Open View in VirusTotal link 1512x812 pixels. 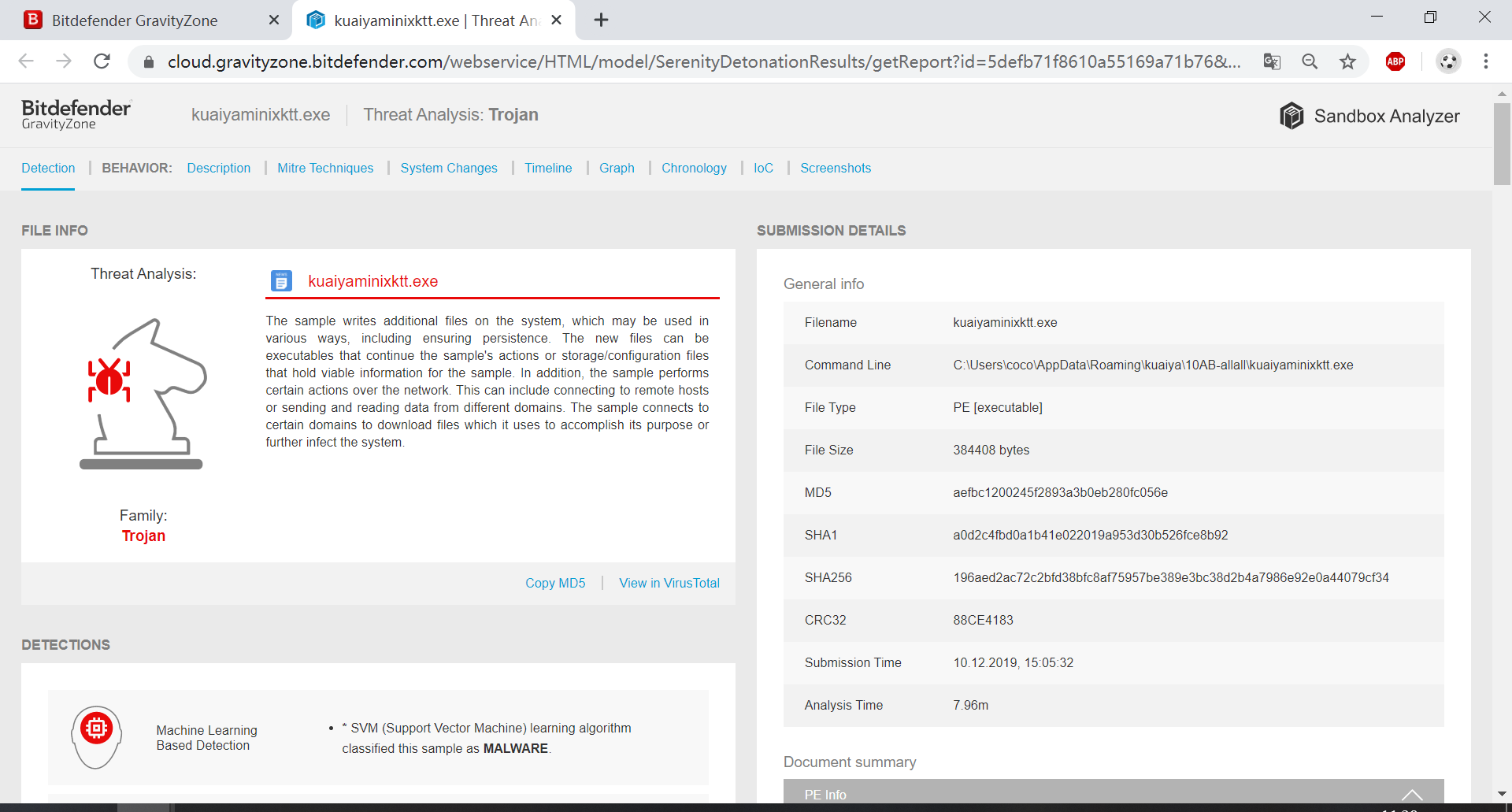click(x=669, y=583)
